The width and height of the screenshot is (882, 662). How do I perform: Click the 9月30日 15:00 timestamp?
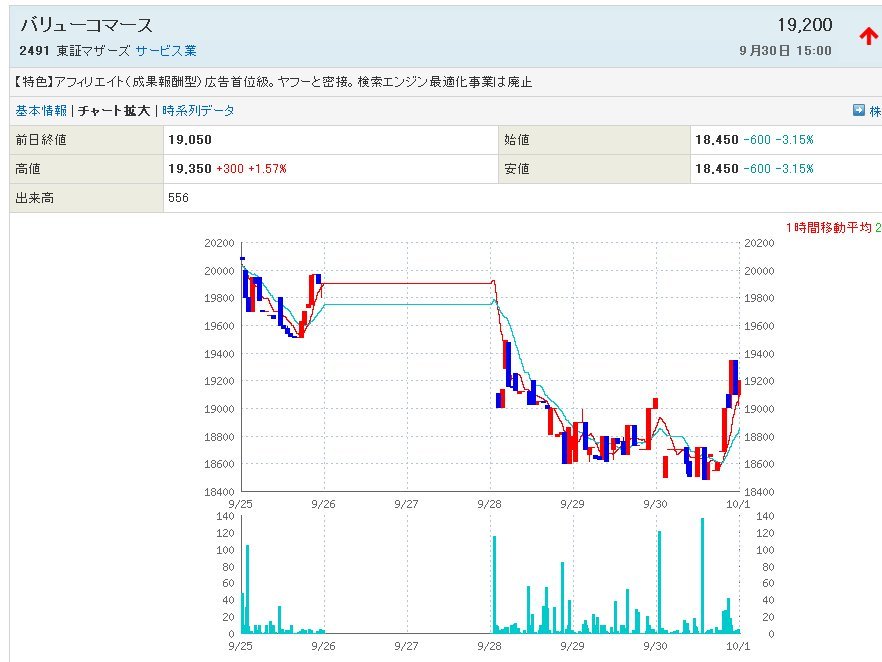(785, 50)
